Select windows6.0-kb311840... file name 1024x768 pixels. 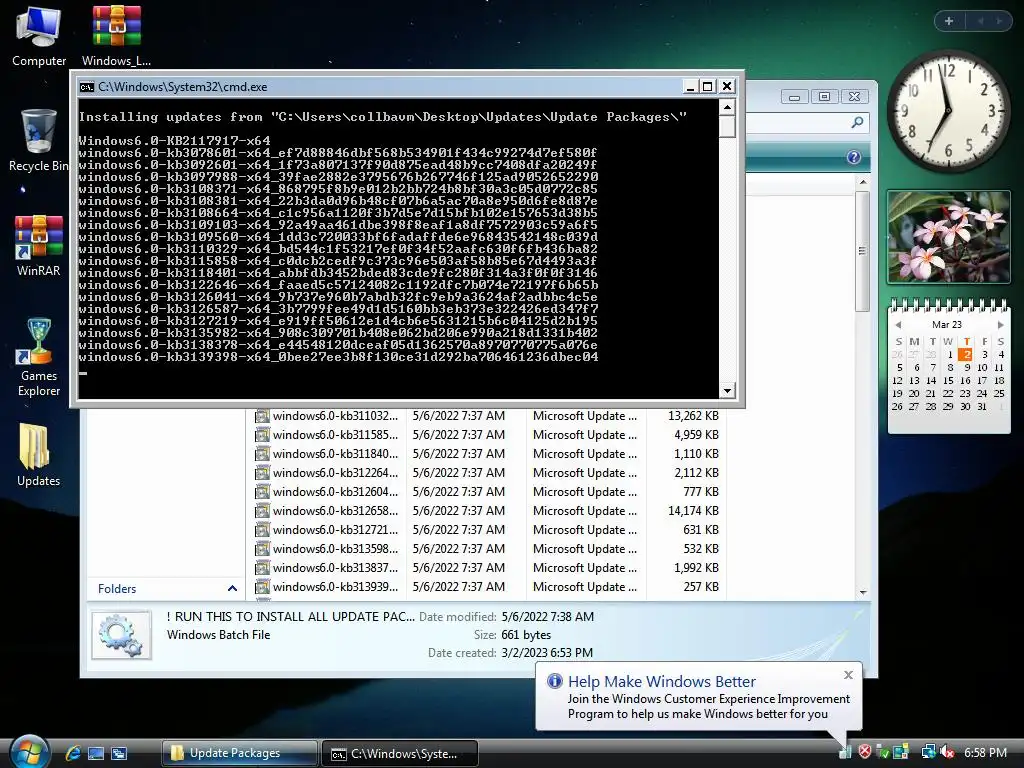pos(335,454)
